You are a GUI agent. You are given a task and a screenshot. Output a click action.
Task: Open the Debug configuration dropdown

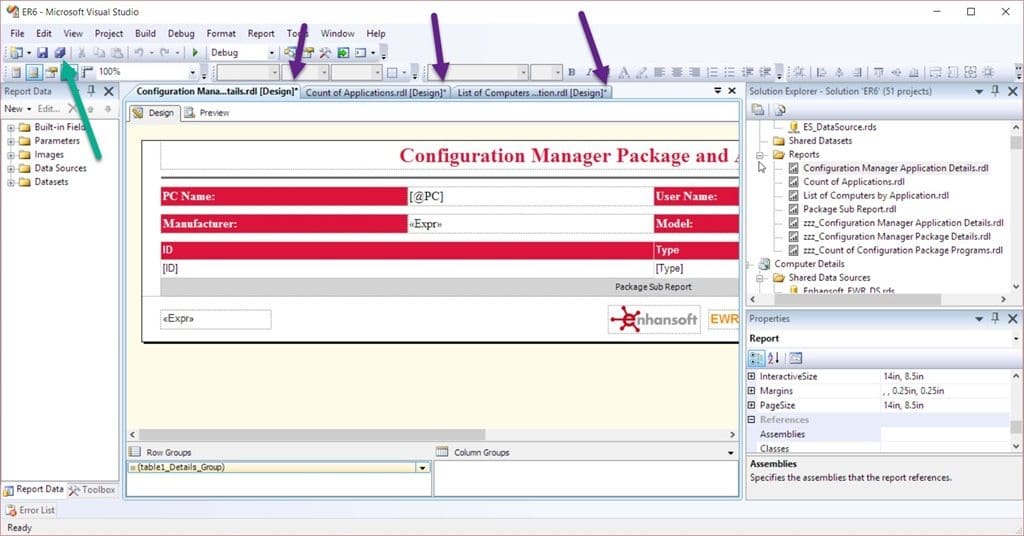pyautogui.click(x=272, y=52)
